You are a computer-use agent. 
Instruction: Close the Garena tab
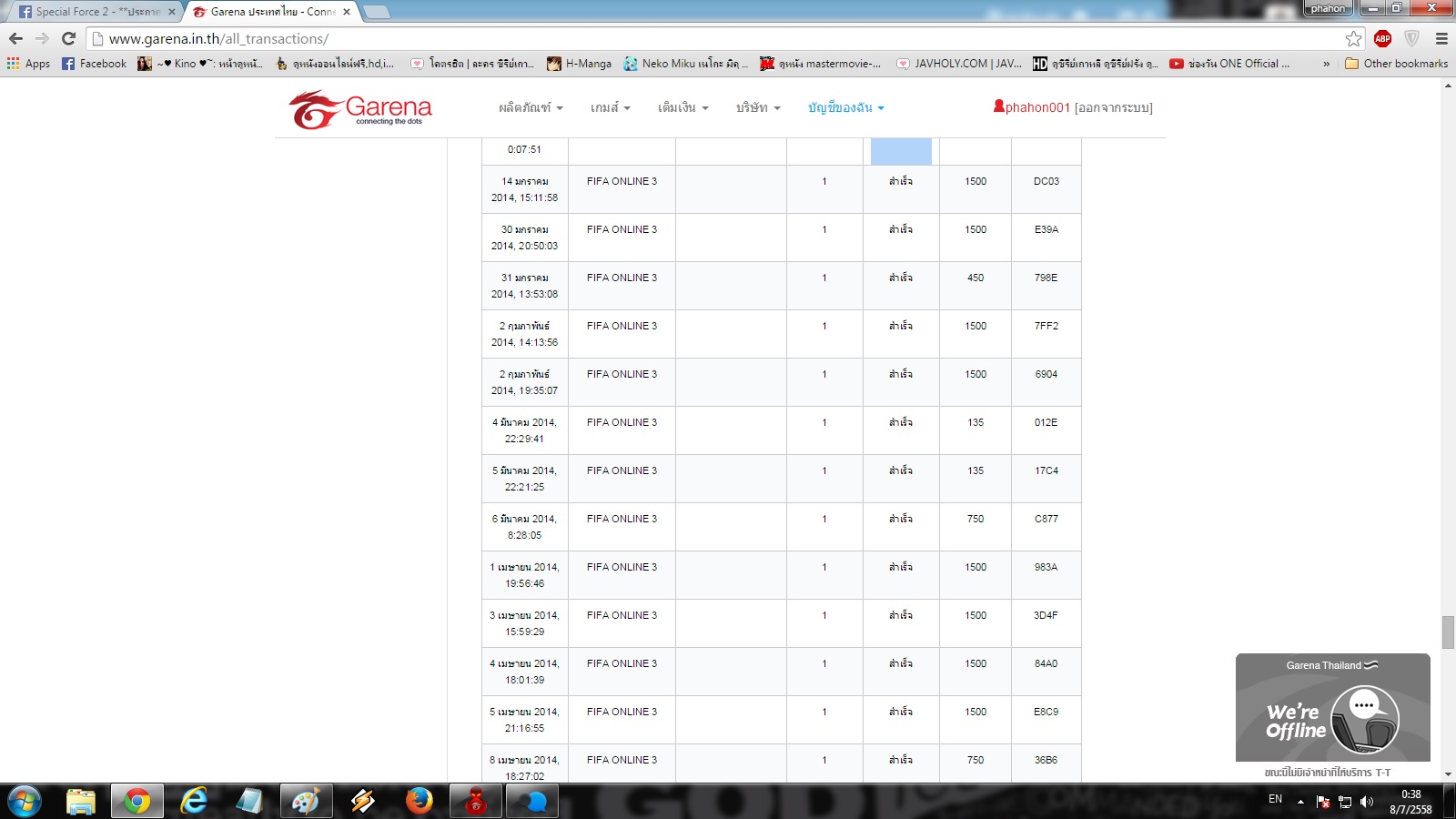347,12
